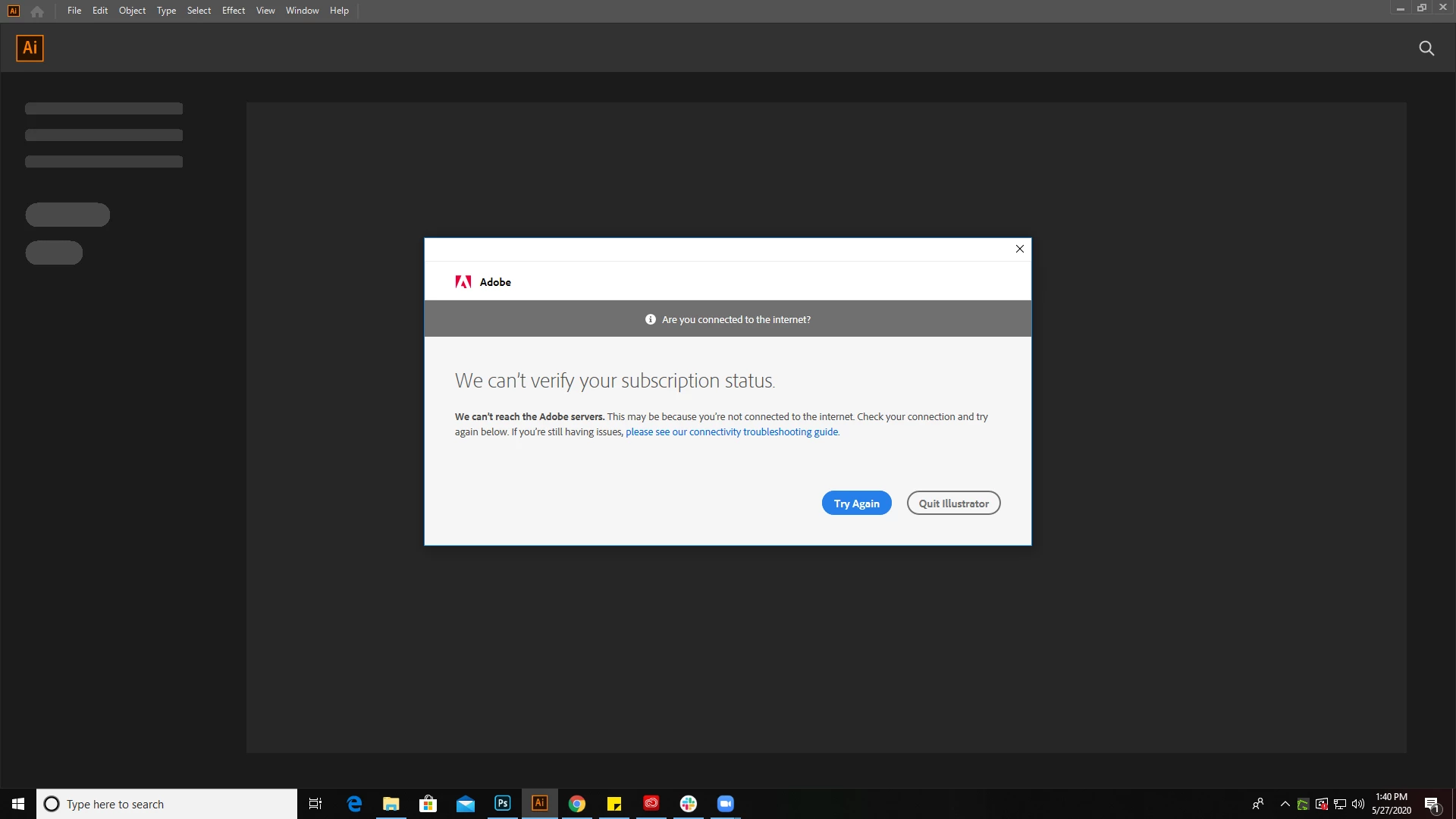This screenshot has width=1456, height=819.
Task: Open the File menu
Action: [74, 11]
